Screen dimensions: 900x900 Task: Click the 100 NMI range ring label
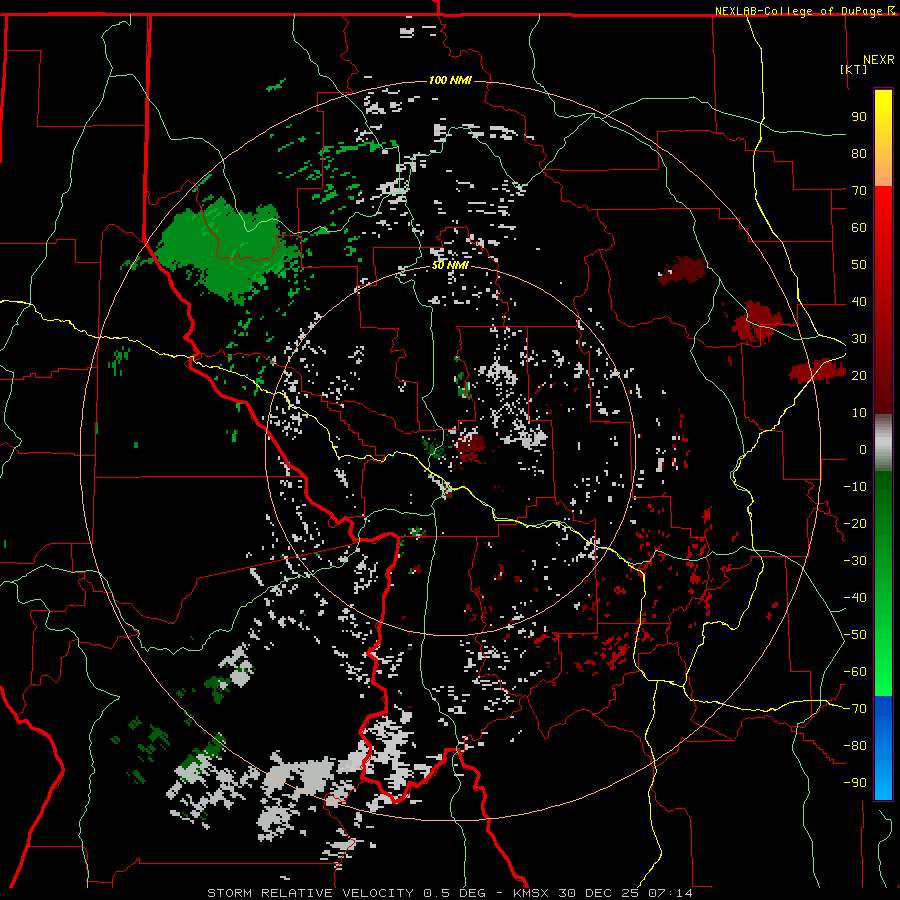pos(450,80)
